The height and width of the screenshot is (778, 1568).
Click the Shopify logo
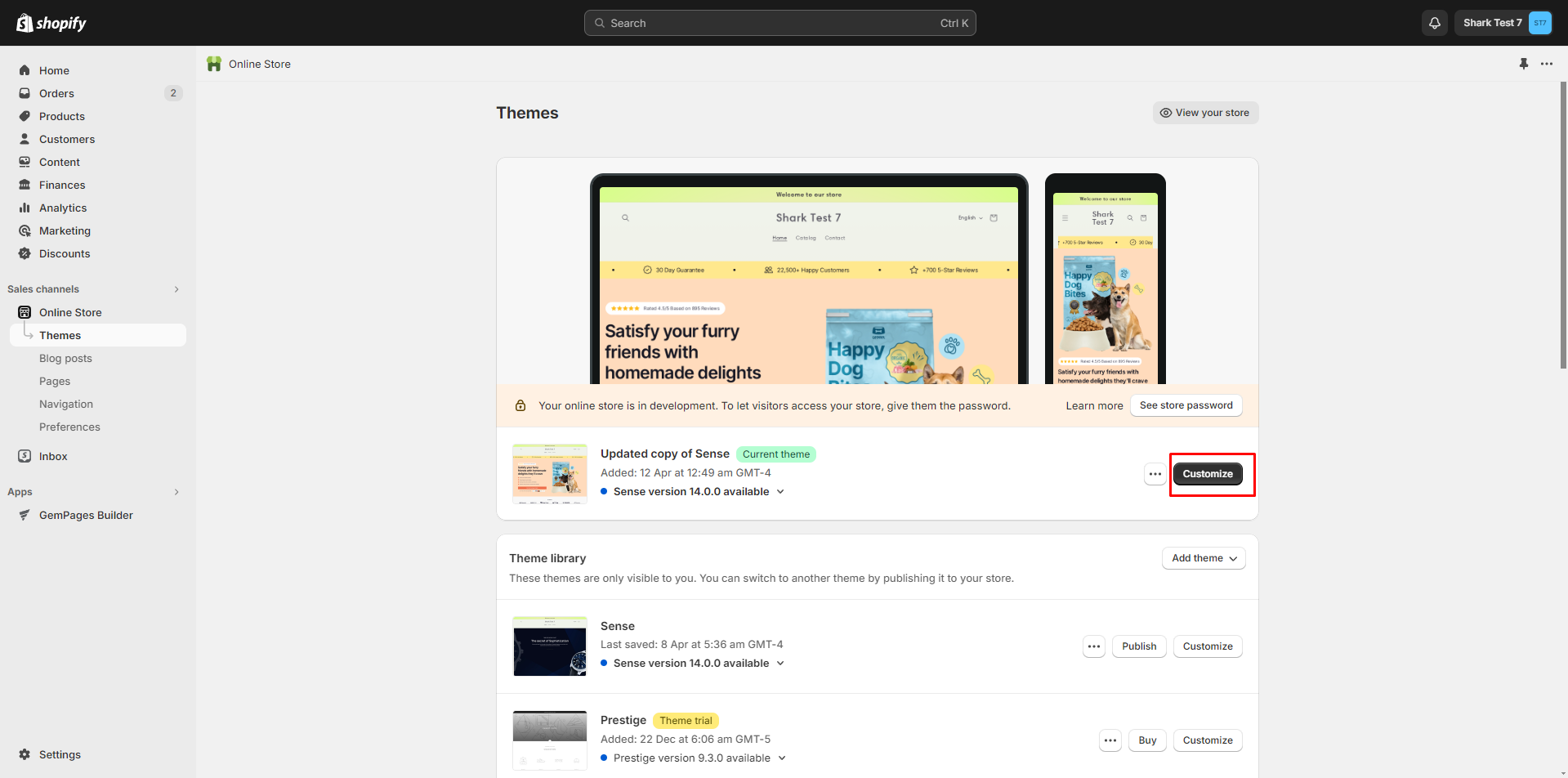point(51,22)
